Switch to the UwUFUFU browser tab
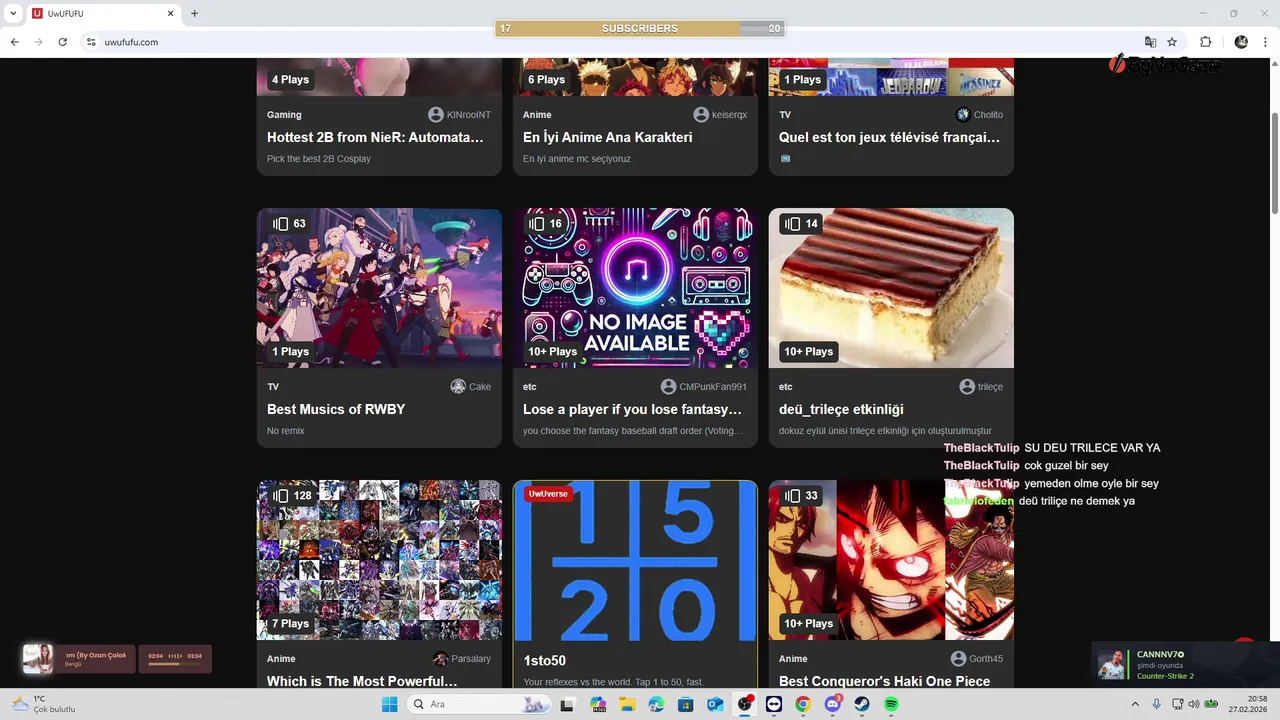Viewport: 1280px width, 720px height. tap(102, 14)
